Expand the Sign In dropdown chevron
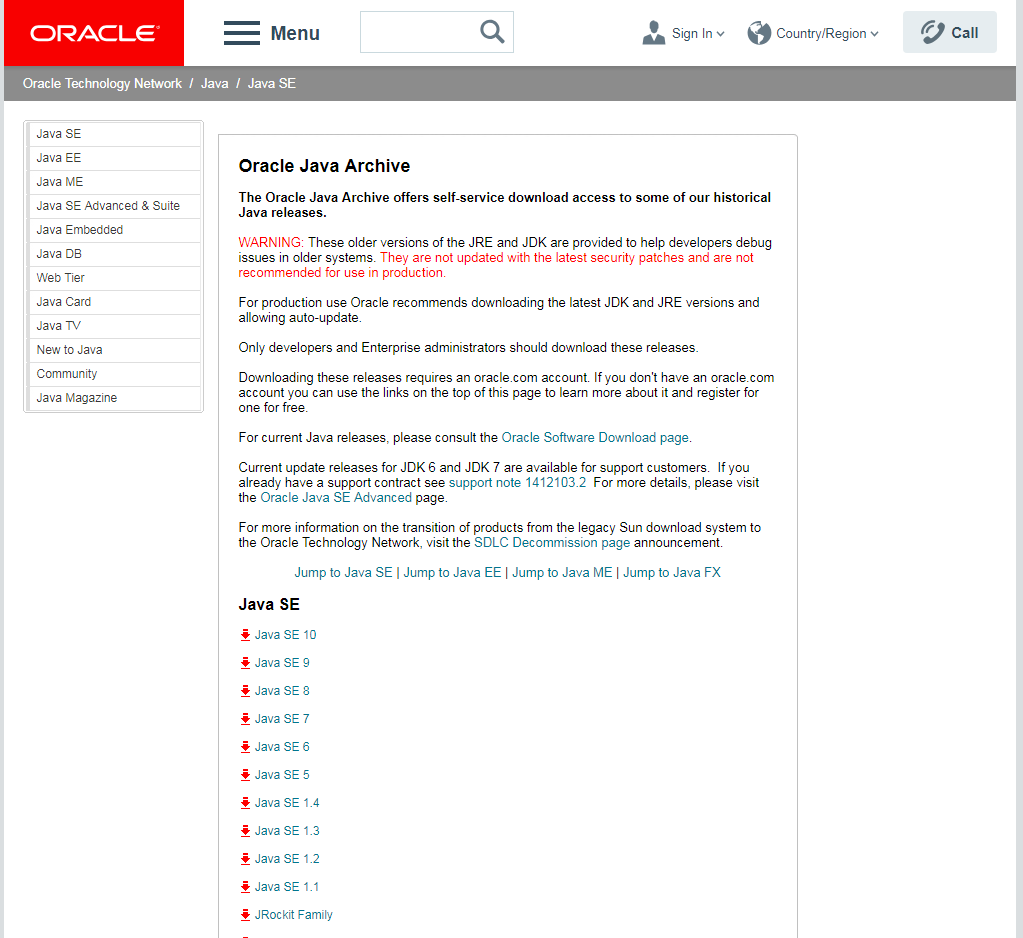The height and width of the screenshot is (938, 1023). click(x=721, y=34)
